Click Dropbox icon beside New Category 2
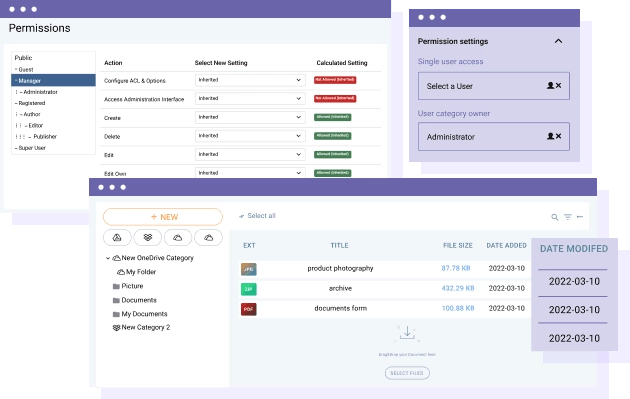 click(117, 327)
